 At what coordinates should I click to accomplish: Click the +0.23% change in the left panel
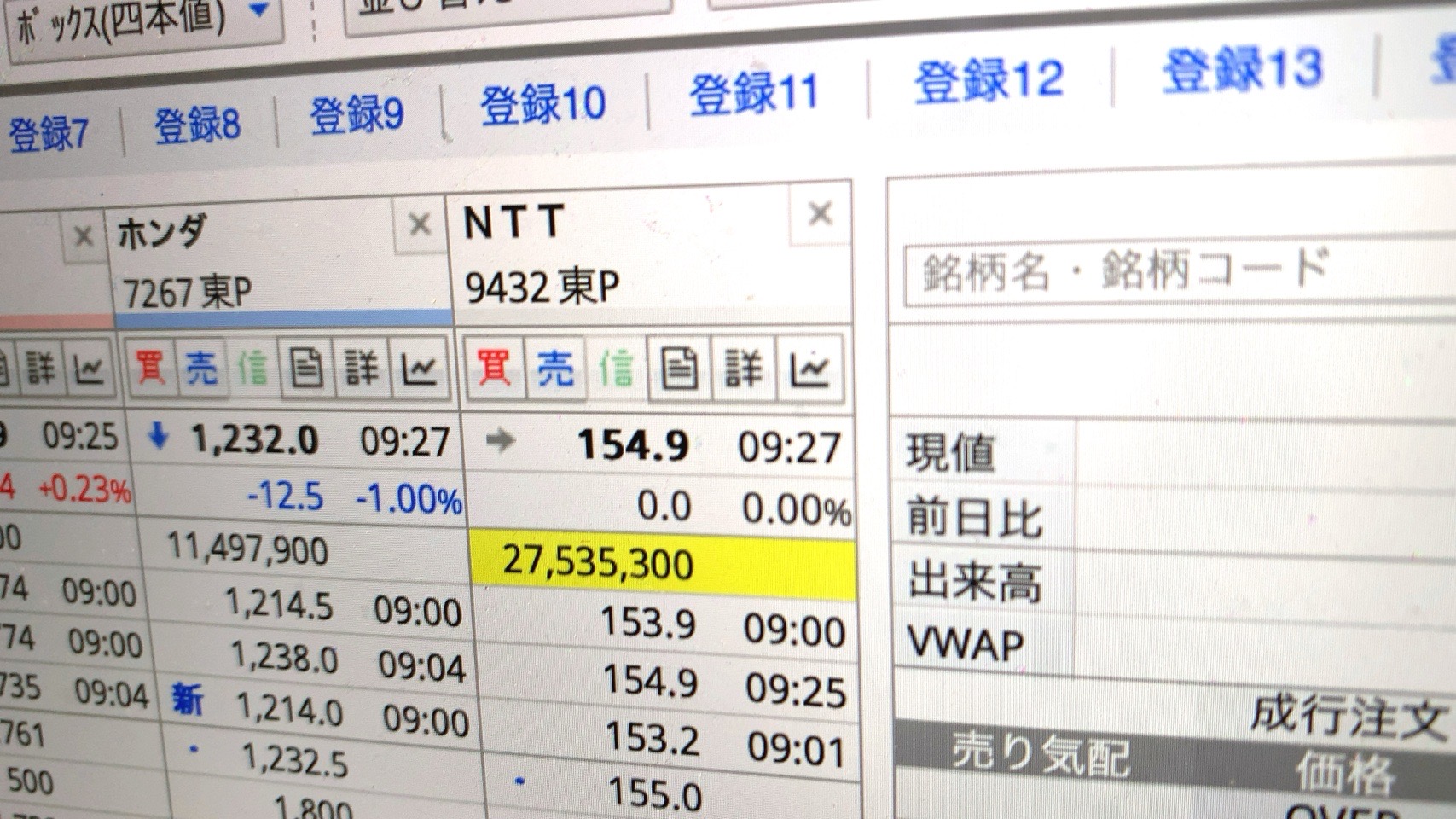tap(84, 489)
